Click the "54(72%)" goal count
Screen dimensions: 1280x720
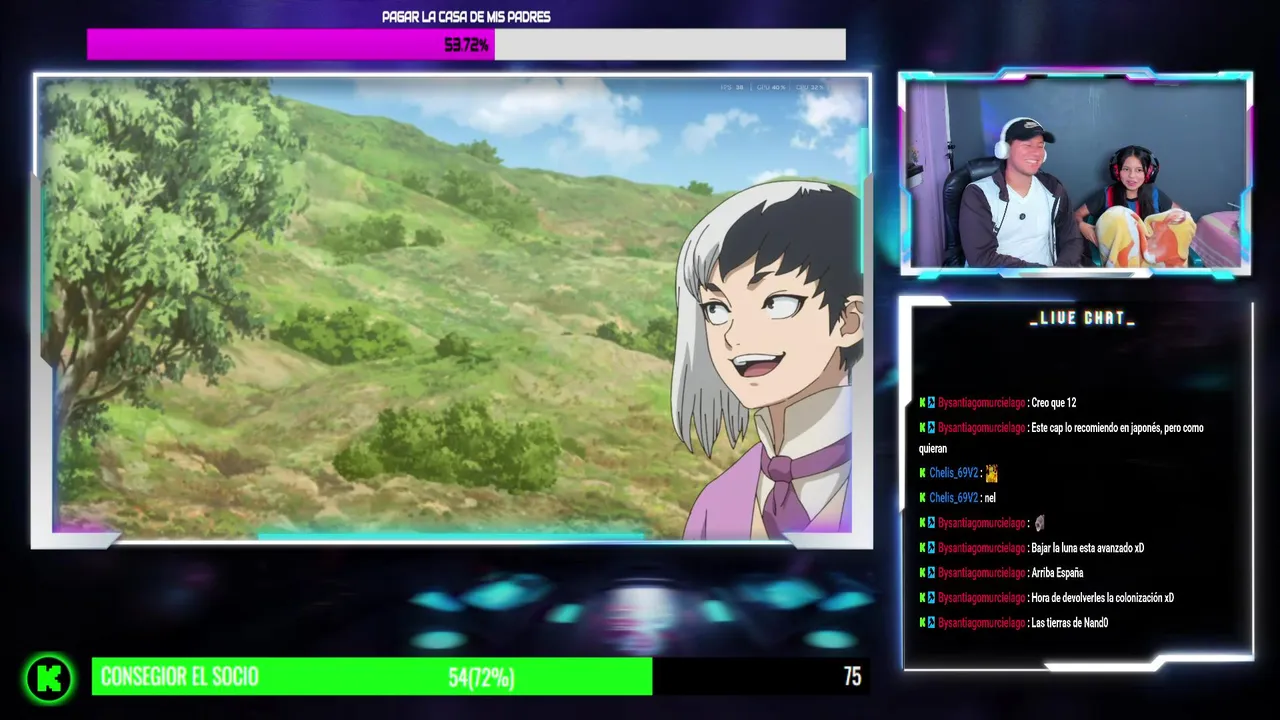pos(481,678)
